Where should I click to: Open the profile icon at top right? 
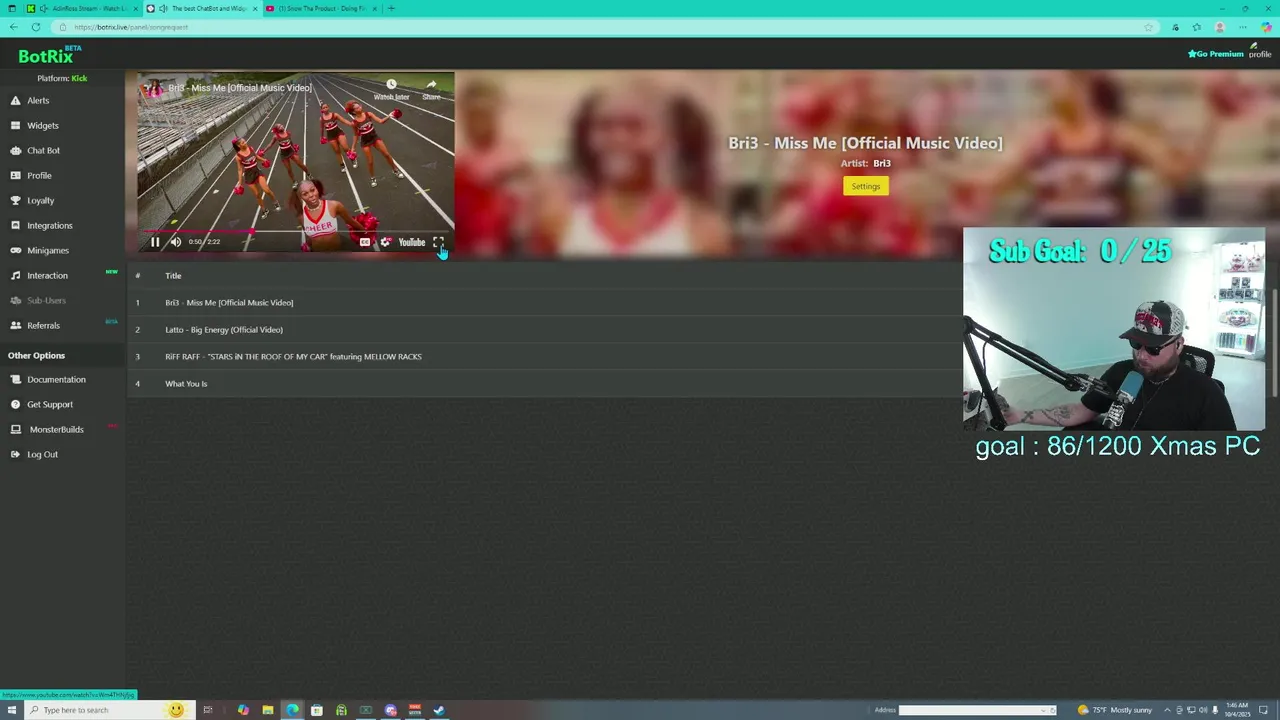click(x=1259, y=50)
